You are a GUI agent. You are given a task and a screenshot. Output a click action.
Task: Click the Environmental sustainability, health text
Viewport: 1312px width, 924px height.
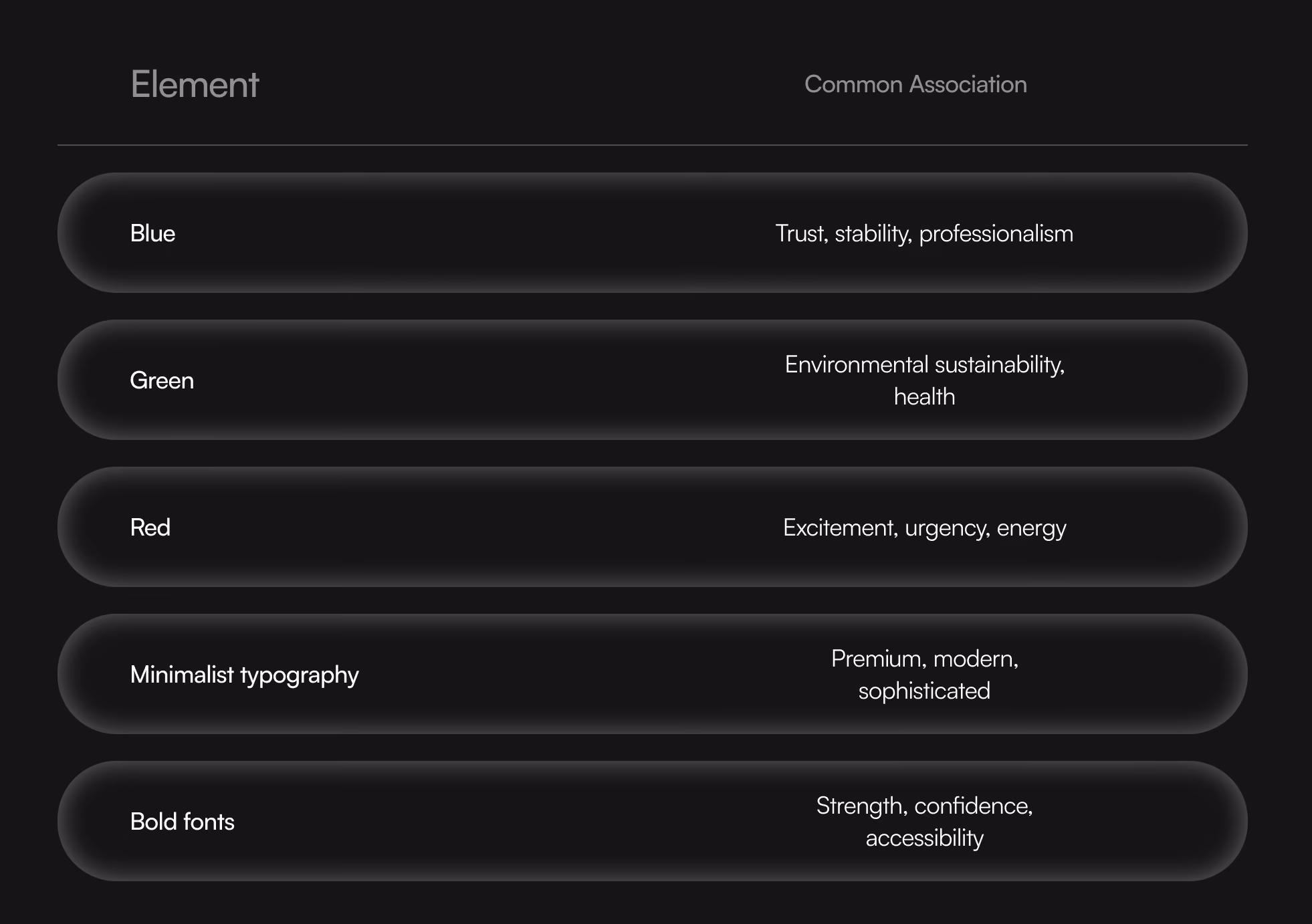(924, 380)
